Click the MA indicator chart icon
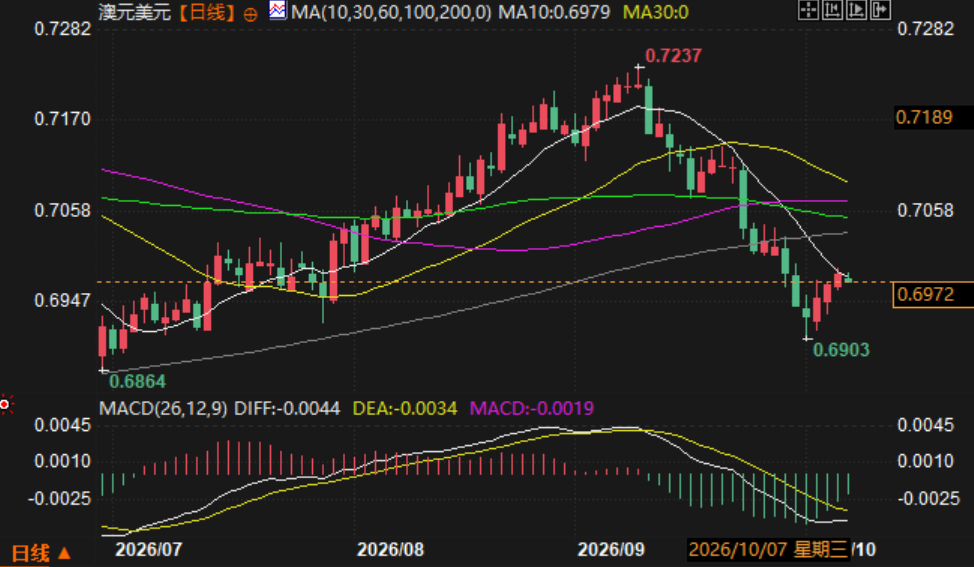Image resolution: width=974 pixels, height=567 pixels. point(278,10)
